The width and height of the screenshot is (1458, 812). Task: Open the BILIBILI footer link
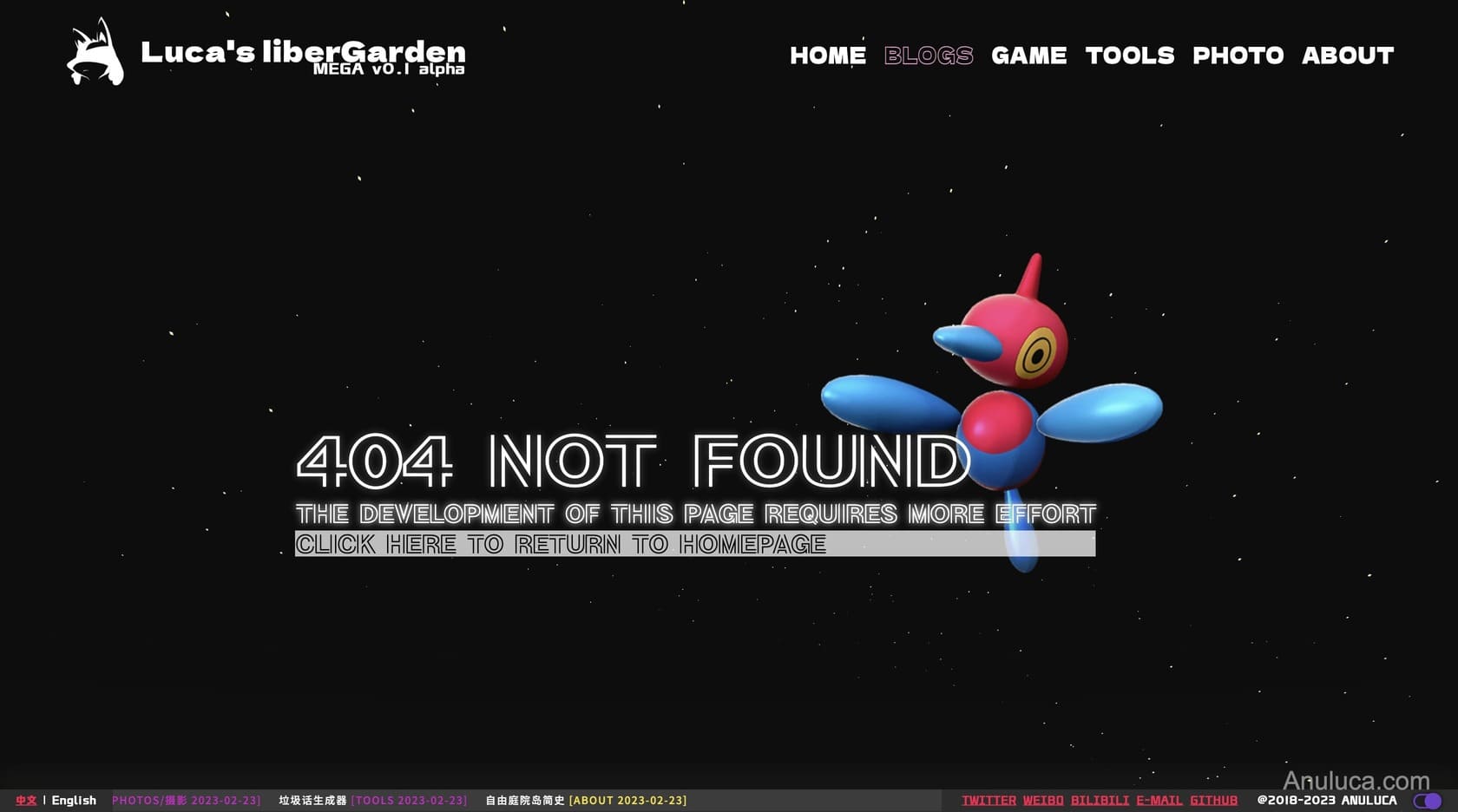1100,800
